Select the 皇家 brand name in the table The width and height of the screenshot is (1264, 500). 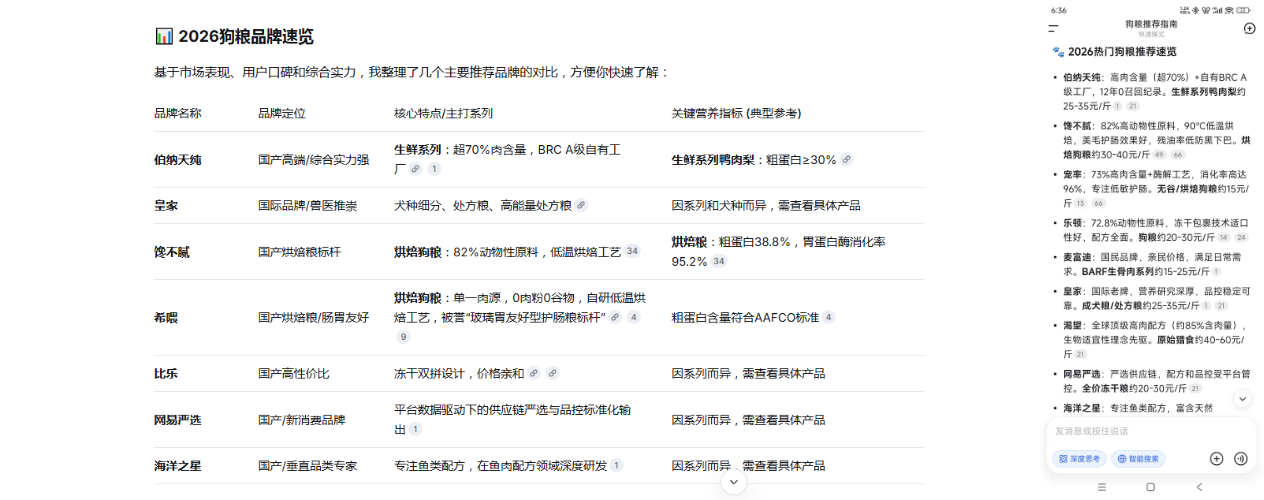coord(166,205)
